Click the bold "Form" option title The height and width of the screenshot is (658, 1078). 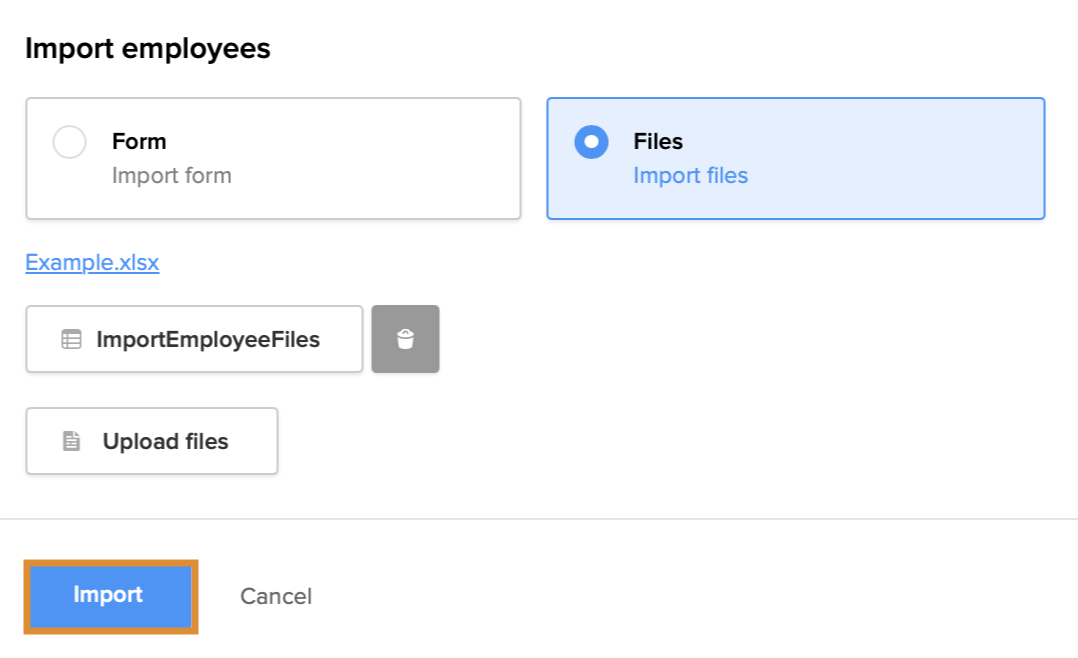pyautogui.click(x=139, y=142)
